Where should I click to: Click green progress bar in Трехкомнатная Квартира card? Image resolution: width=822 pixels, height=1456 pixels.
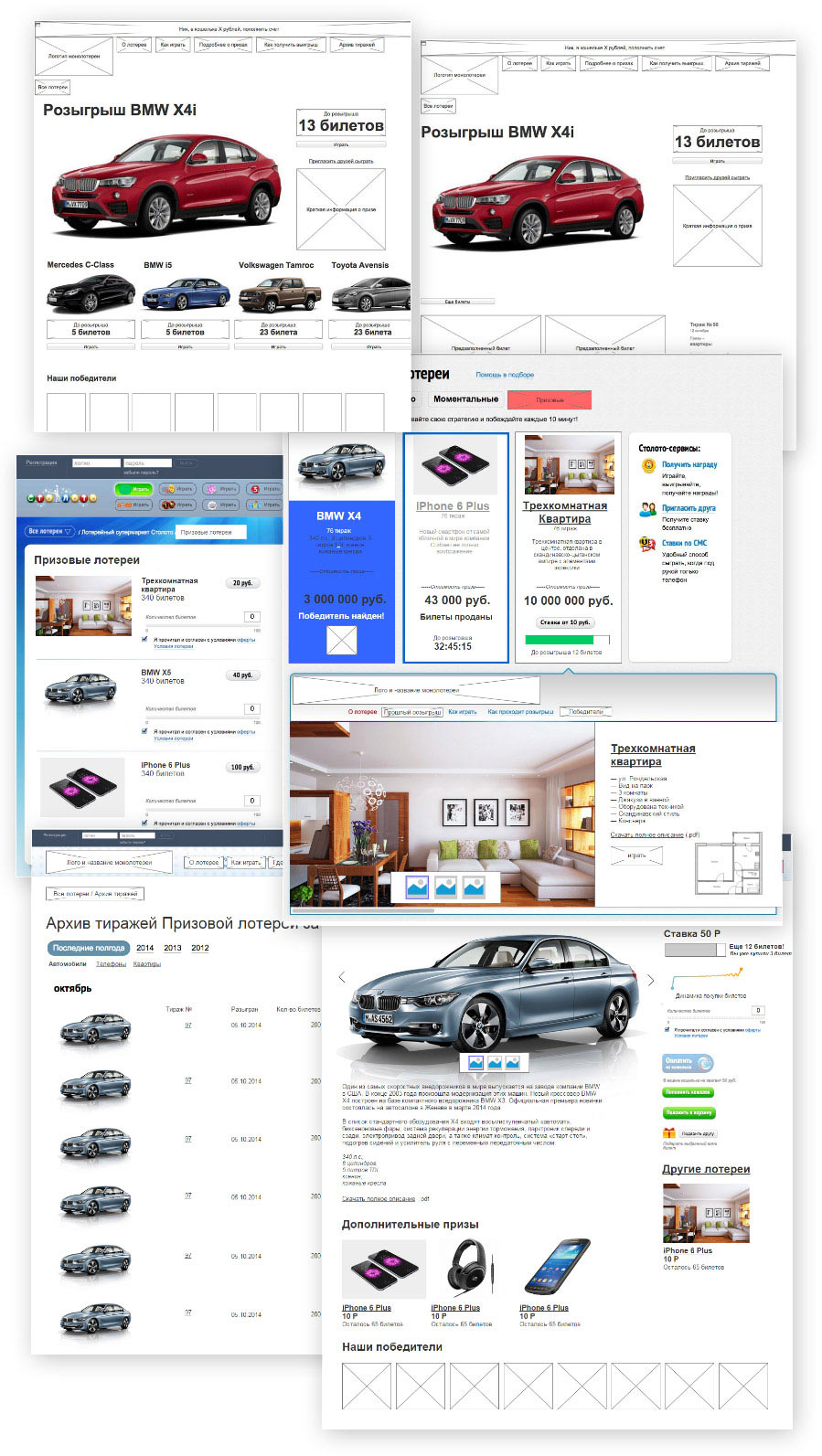pos(560,641)
